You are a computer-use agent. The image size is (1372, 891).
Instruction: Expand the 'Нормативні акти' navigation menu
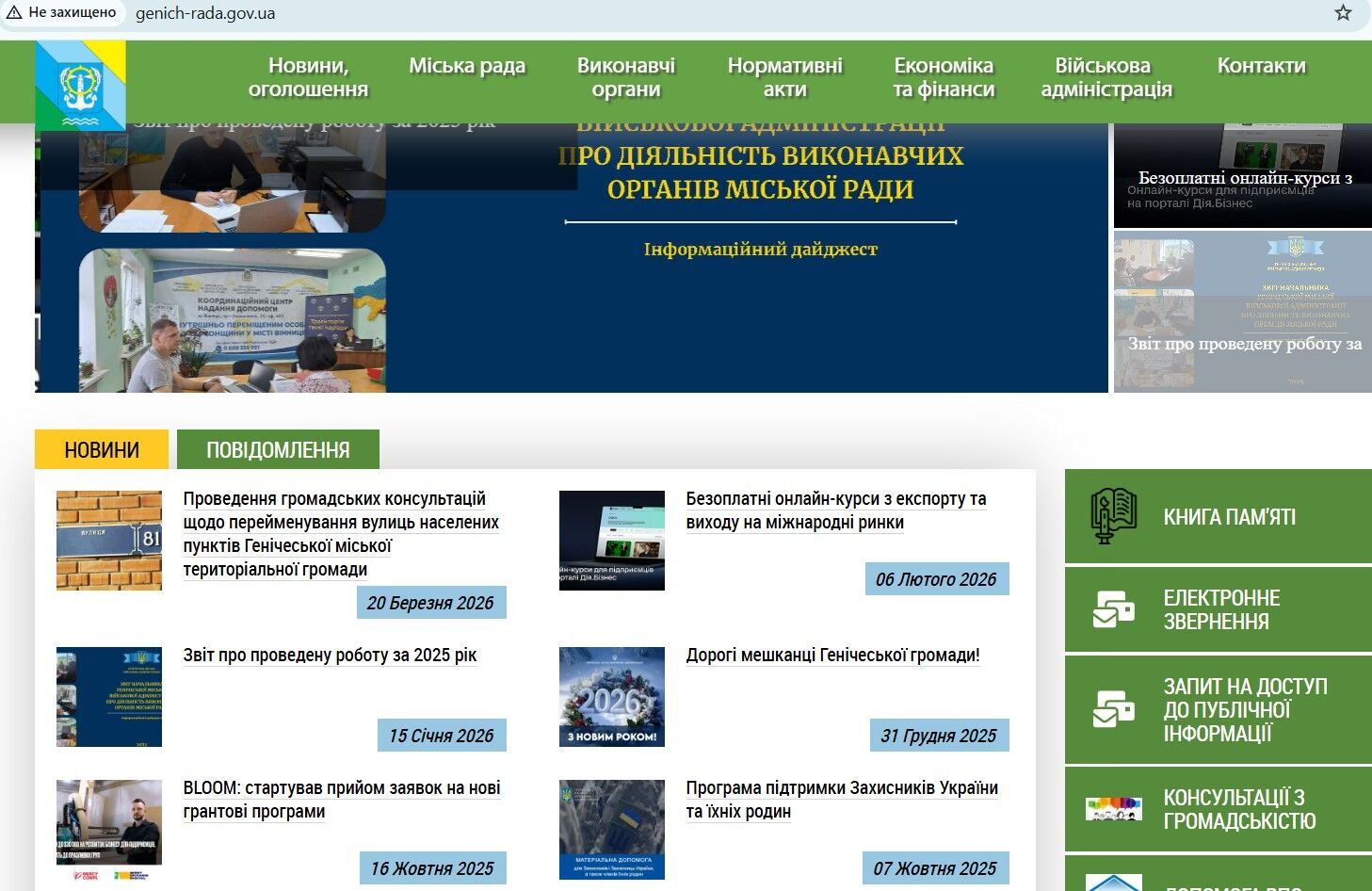coord(784,77)
